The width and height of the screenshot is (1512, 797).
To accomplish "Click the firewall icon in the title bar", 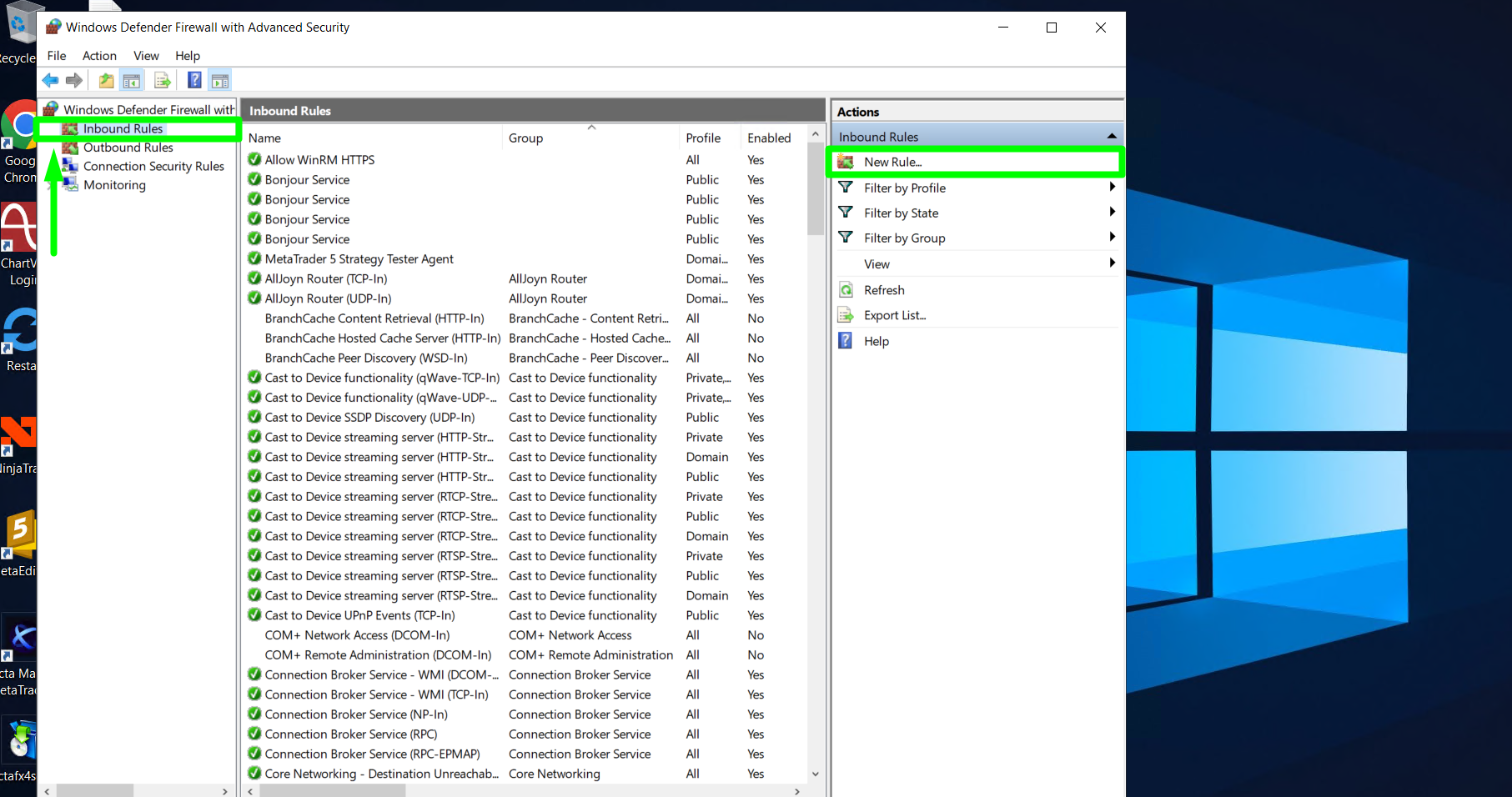I will click(53, 27).
